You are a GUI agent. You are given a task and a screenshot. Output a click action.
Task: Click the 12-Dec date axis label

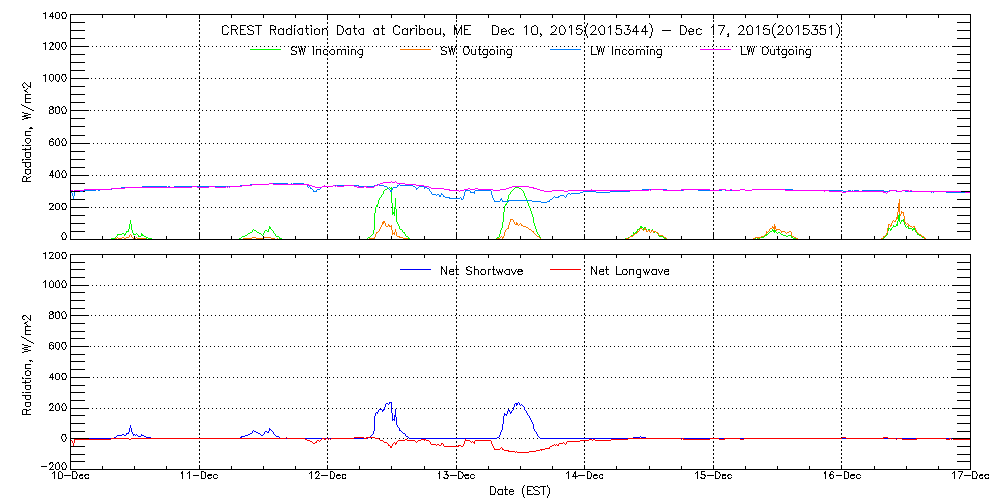coord(328,477)
